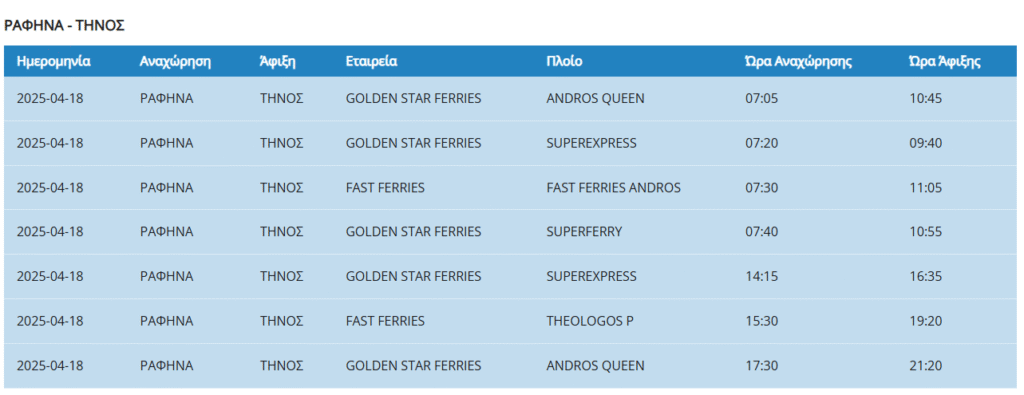
Task: Click FAST FERRIES company in 07:30 row
Action: [385, 188]
